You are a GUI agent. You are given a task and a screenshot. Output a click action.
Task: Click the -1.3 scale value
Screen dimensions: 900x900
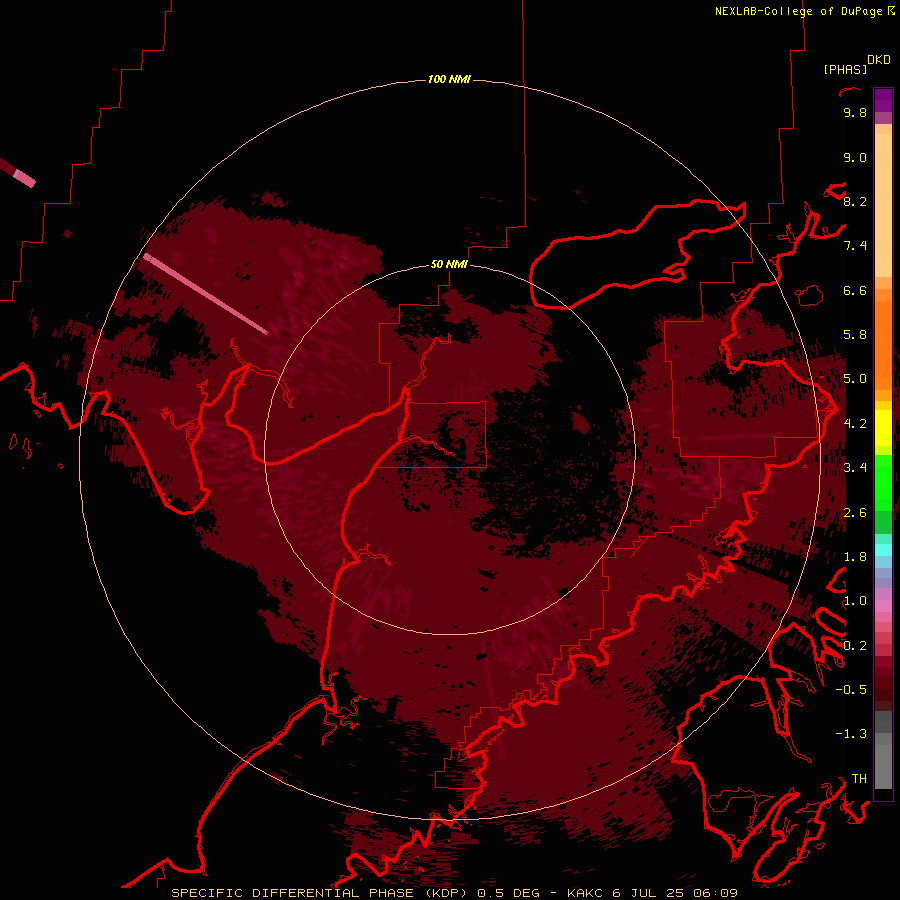coord(851,734)
